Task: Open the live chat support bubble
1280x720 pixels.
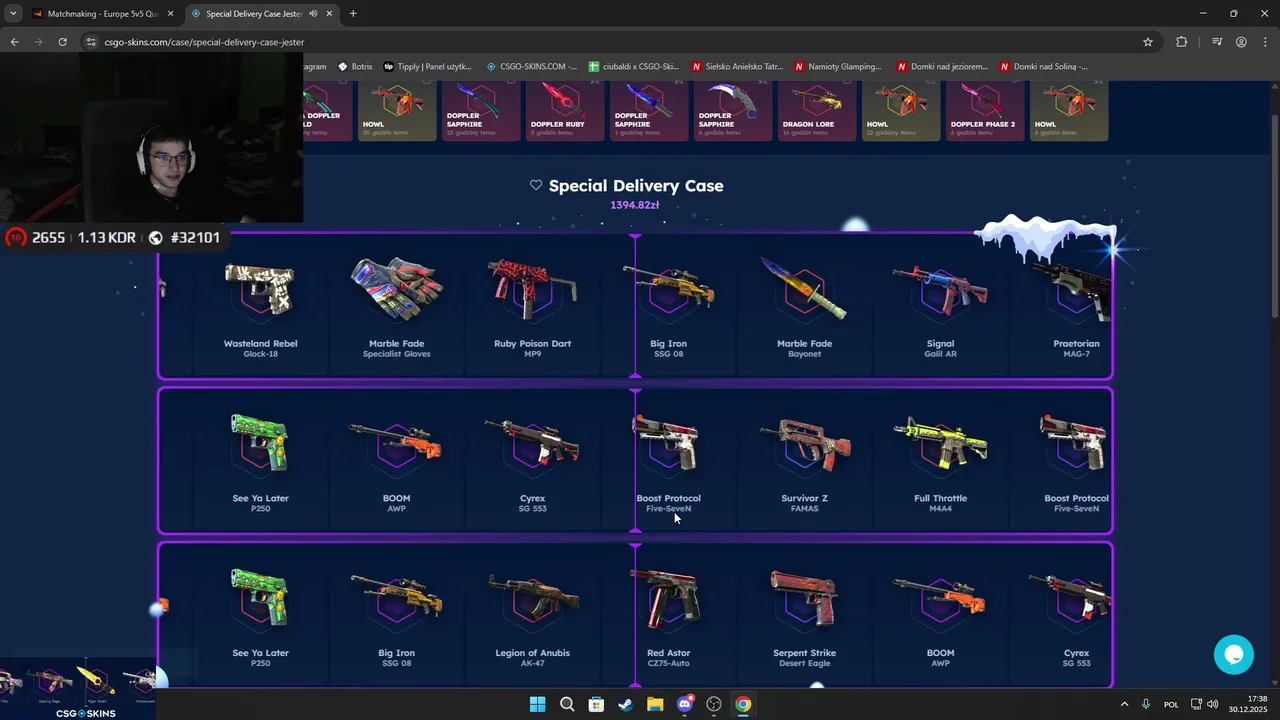Action: [x=1234, y=655]
